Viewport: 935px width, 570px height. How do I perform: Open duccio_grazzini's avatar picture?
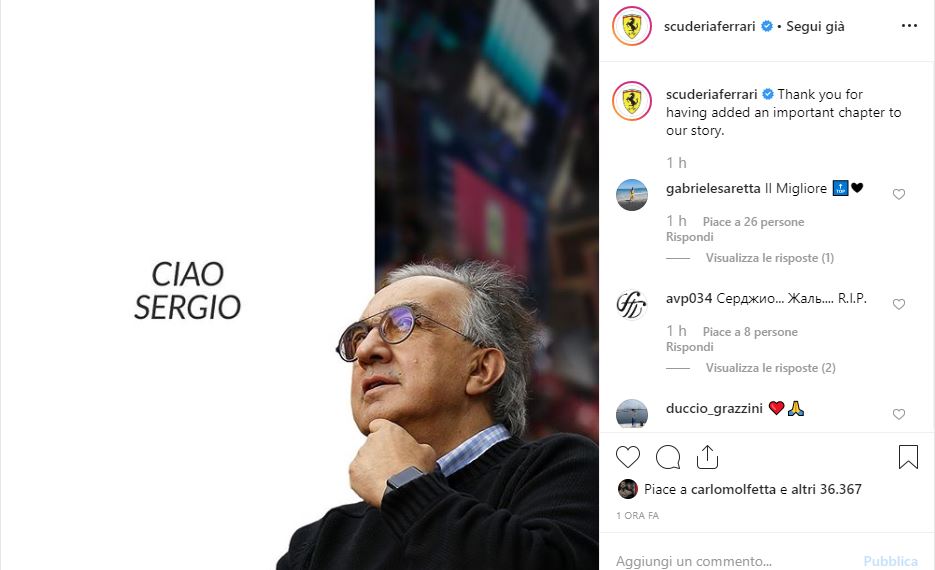(x=632, y=414)
